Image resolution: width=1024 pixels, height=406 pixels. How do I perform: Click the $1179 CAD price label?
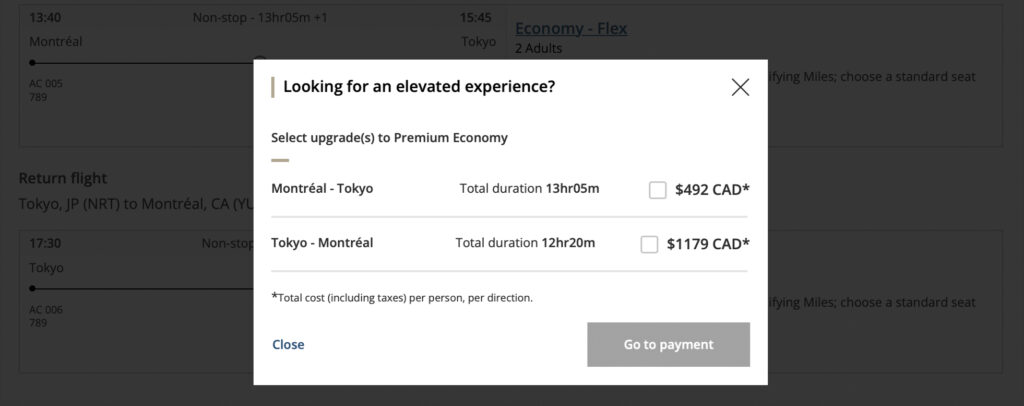click(x=708, y=244)
